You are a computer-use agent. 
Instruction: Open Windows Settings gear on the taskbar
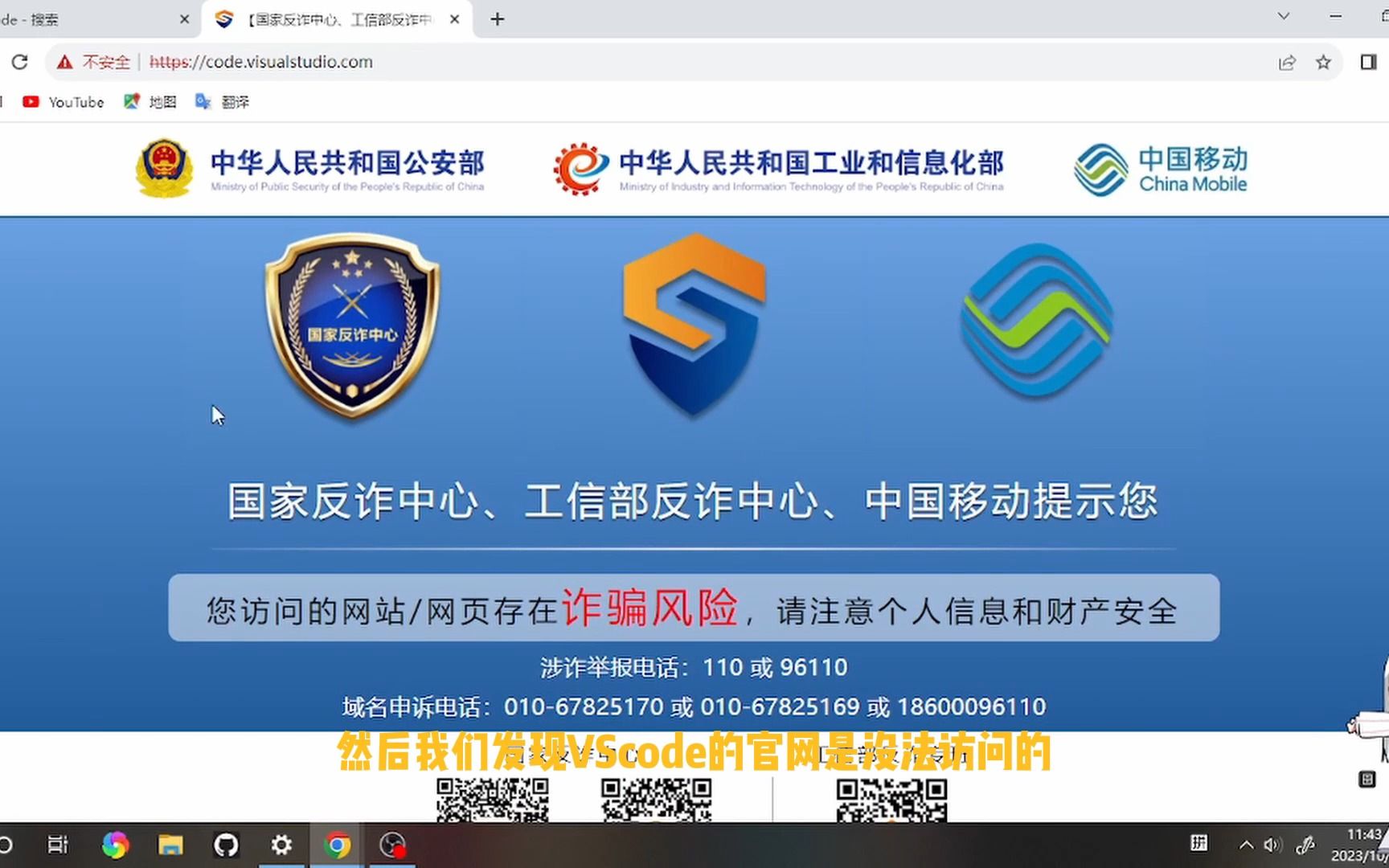coord(280,845)
